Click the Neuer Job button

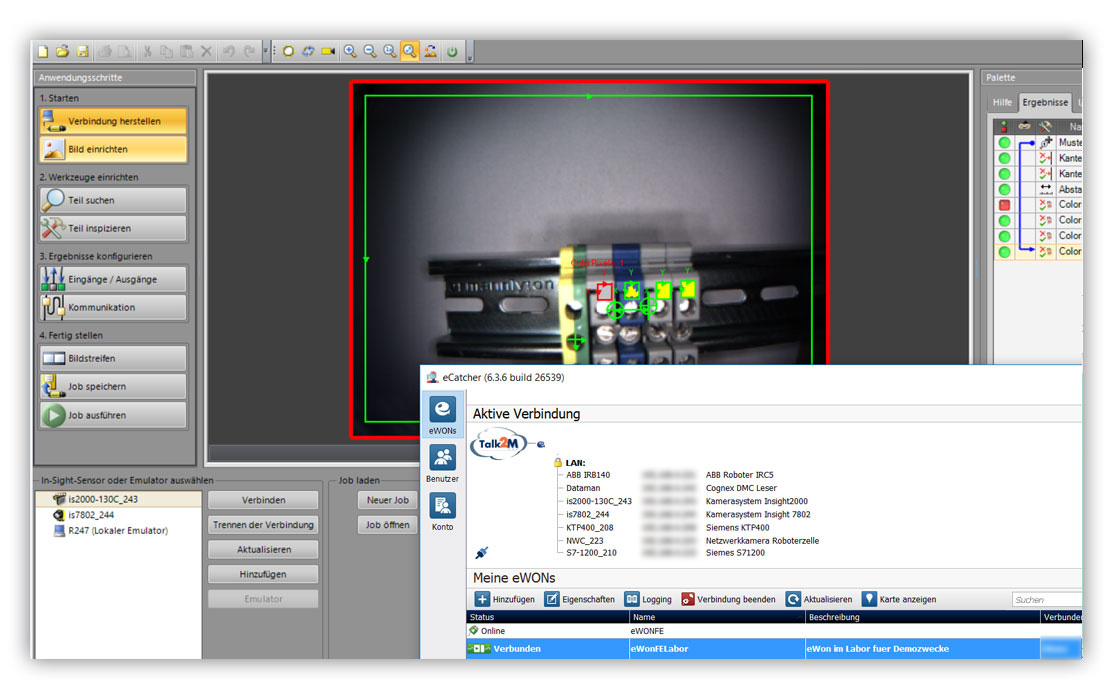click(x=388, y=500)
